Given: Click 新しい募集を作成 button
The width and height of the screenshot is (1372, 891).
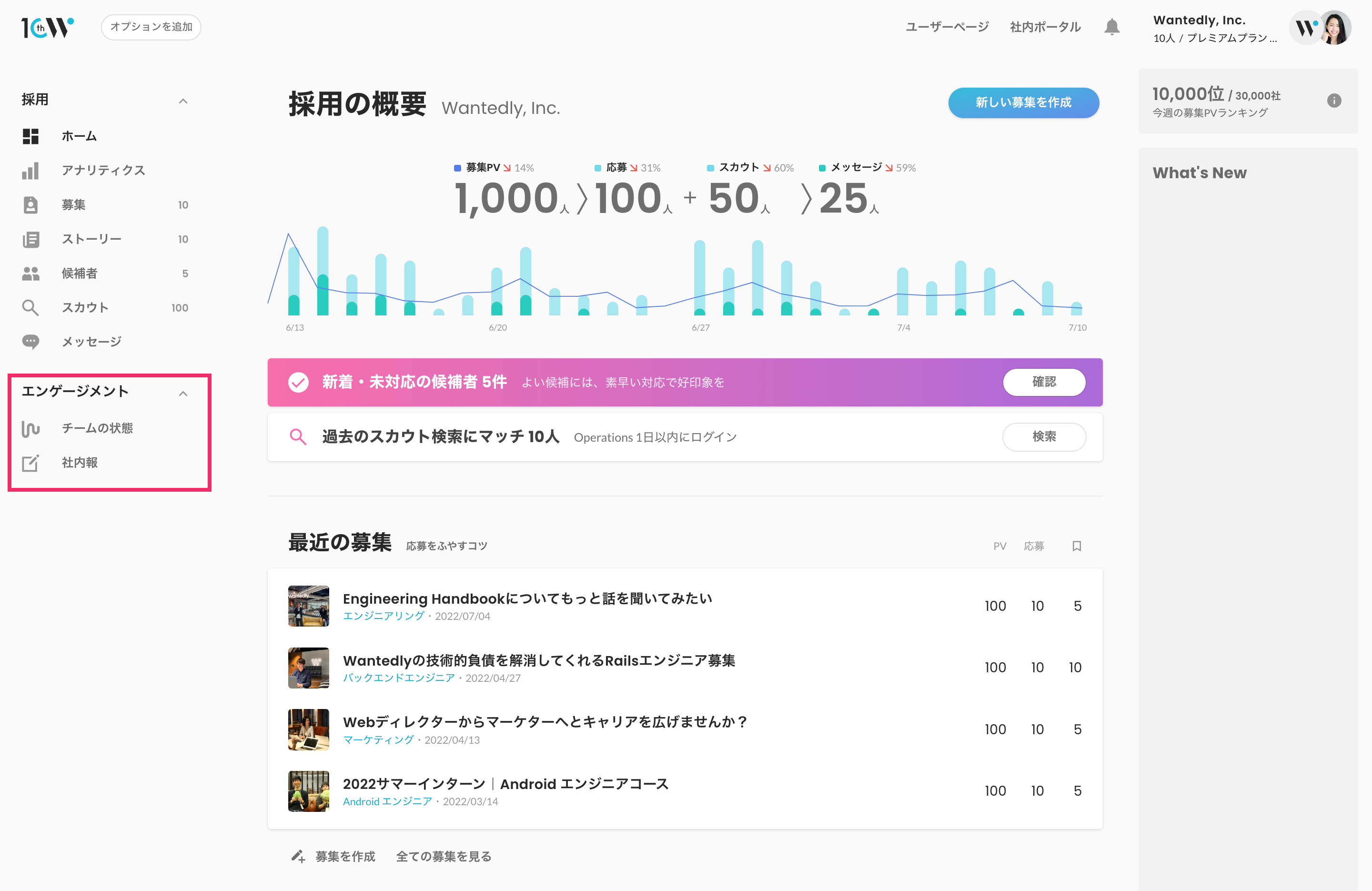Looking at the screenshot, I should pyautogui.click(x=1023, y=102).
